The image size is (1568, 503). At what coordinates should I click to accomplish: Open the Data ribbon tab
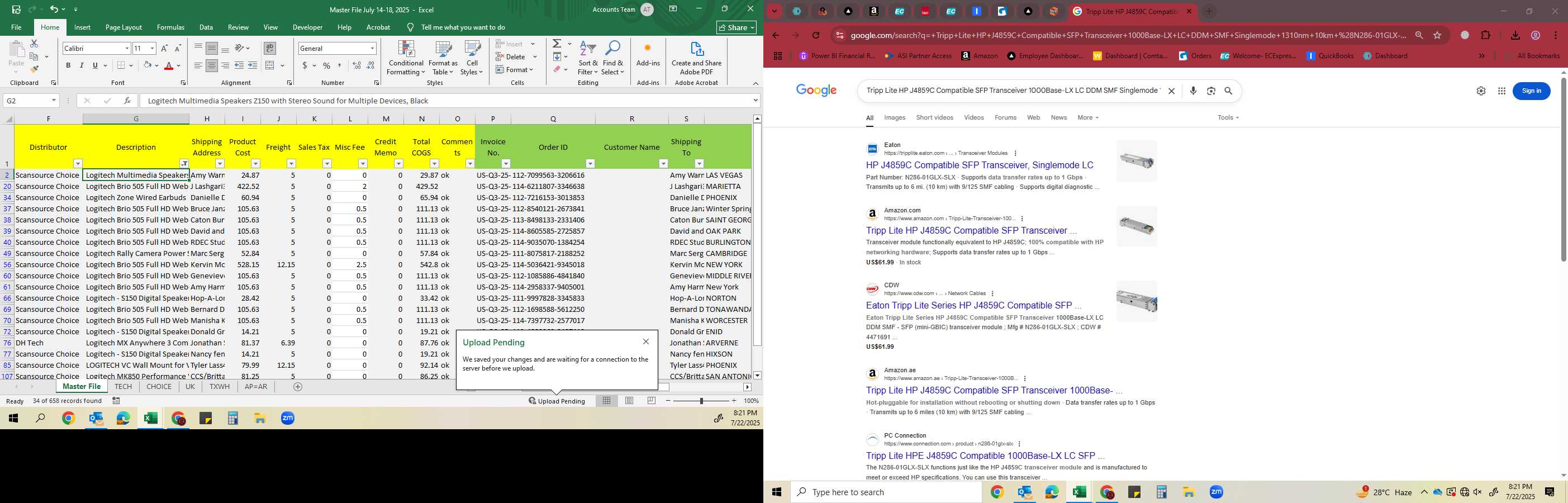(x=206, y=27)
